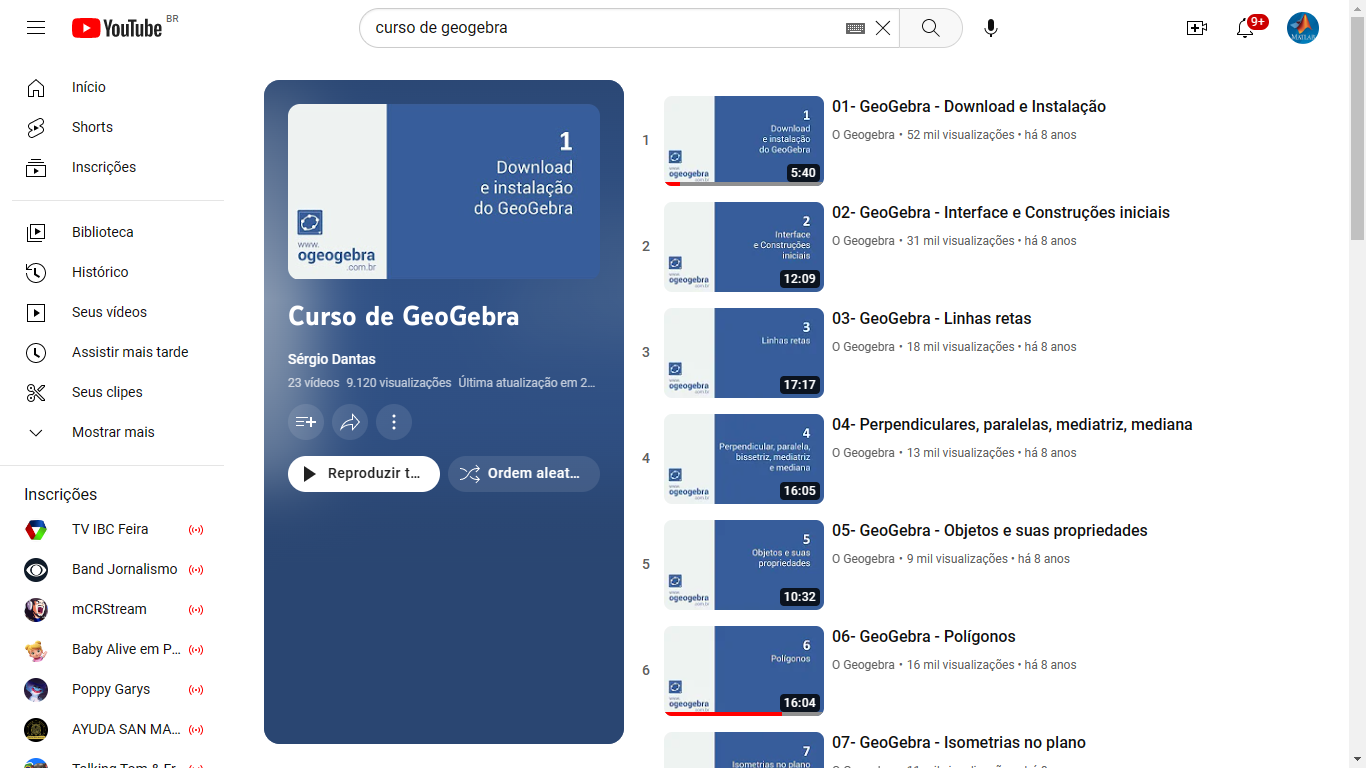
Task: Click thumbnail of video with 10:32 duration
Action: 744,565
